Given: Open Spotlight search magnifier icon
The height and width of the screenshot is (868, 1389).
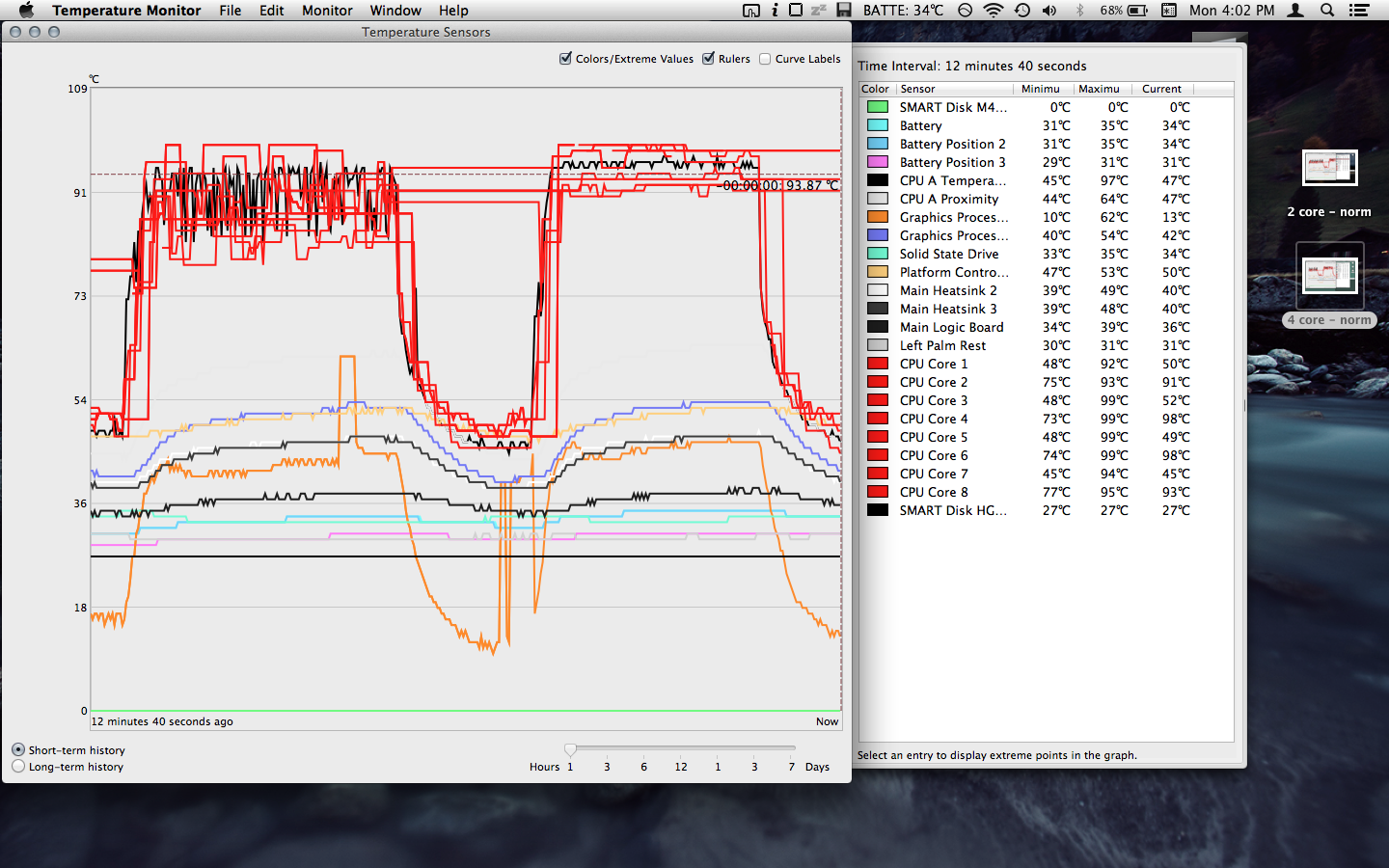Looking at the screenshot, I should pos(1327,11).
